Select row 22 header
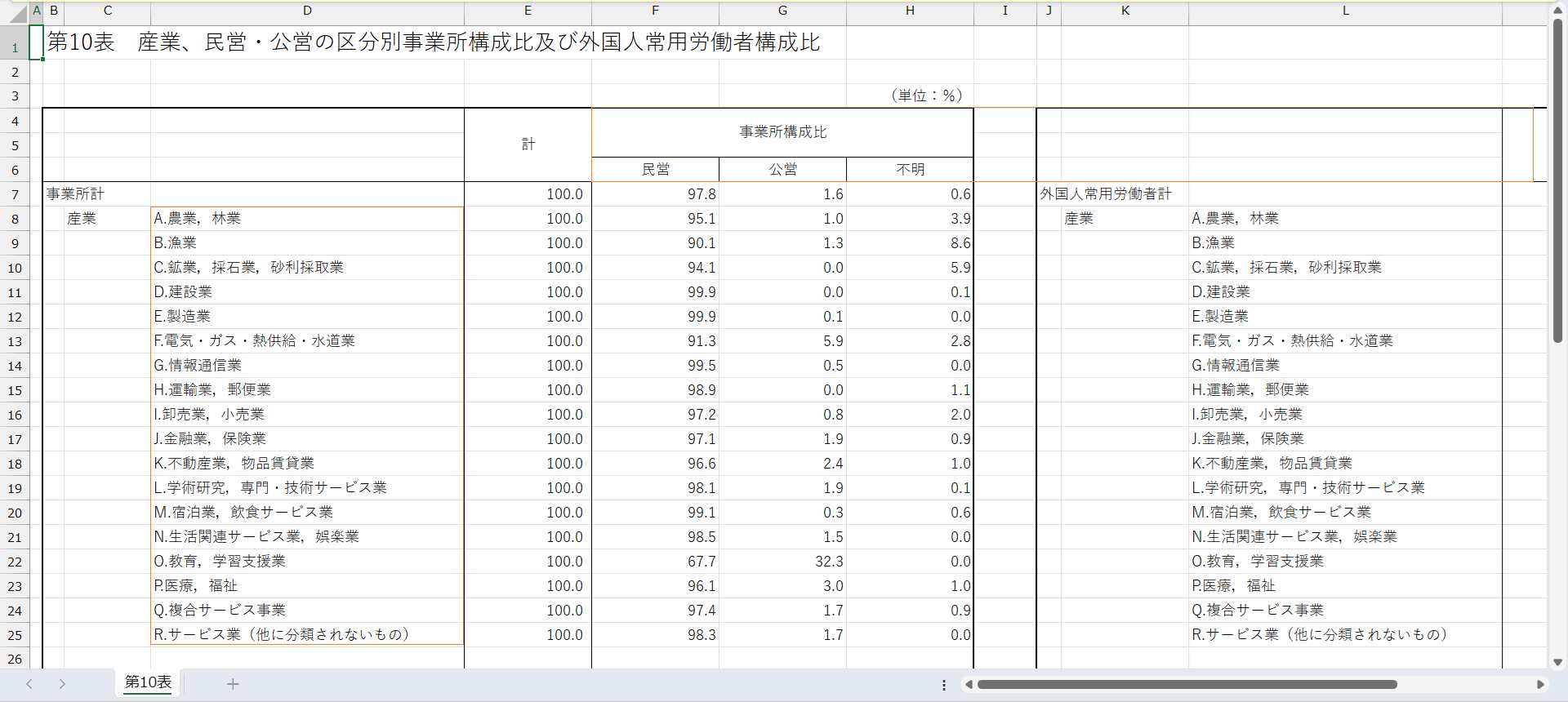Screen dimensions: 1568x702 [x=15, y=562]
